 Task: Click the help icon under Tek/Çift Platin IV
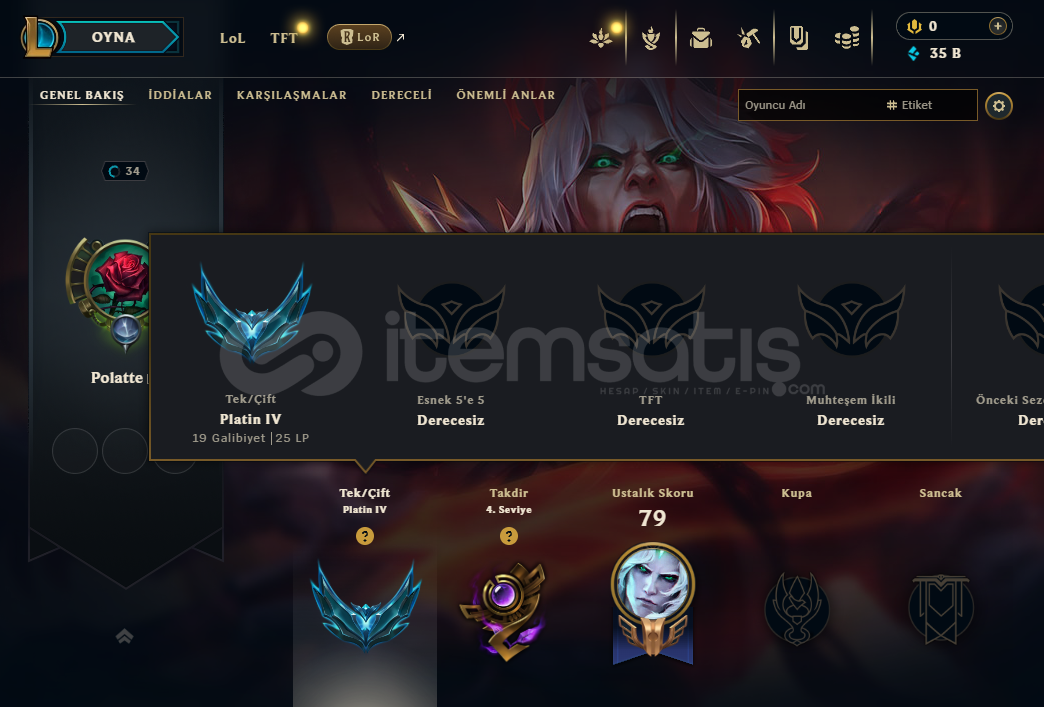[365, 536]
